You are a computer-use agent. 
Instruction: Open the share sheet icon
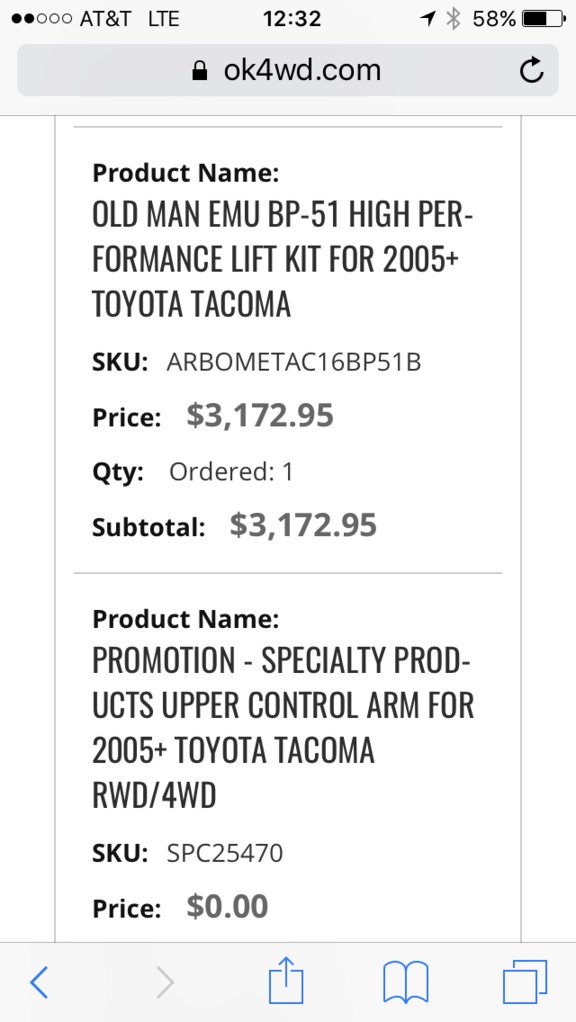click(x=287, y=980)
